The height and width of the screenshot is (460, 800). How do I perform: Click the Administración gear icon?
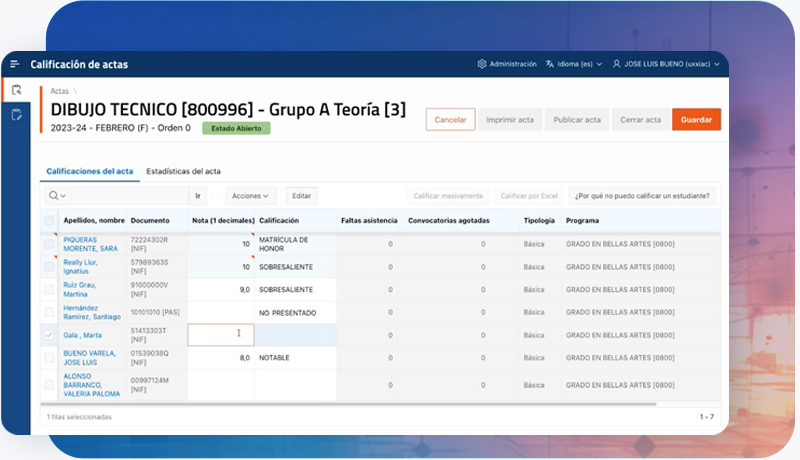point(482,65)
